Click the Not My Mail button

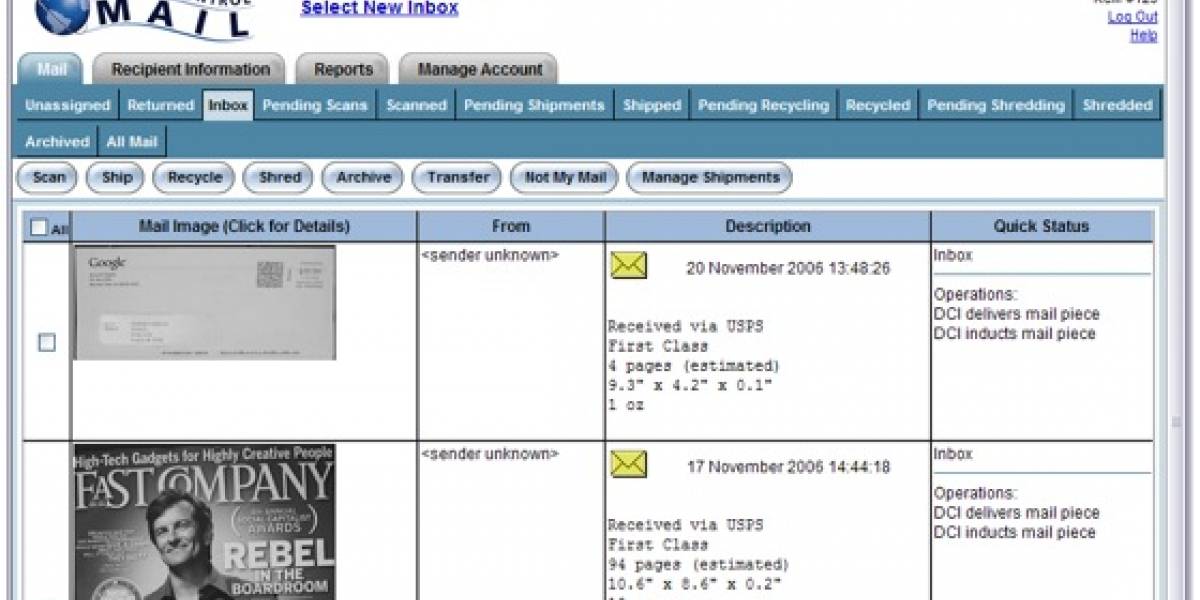point(566,177)
